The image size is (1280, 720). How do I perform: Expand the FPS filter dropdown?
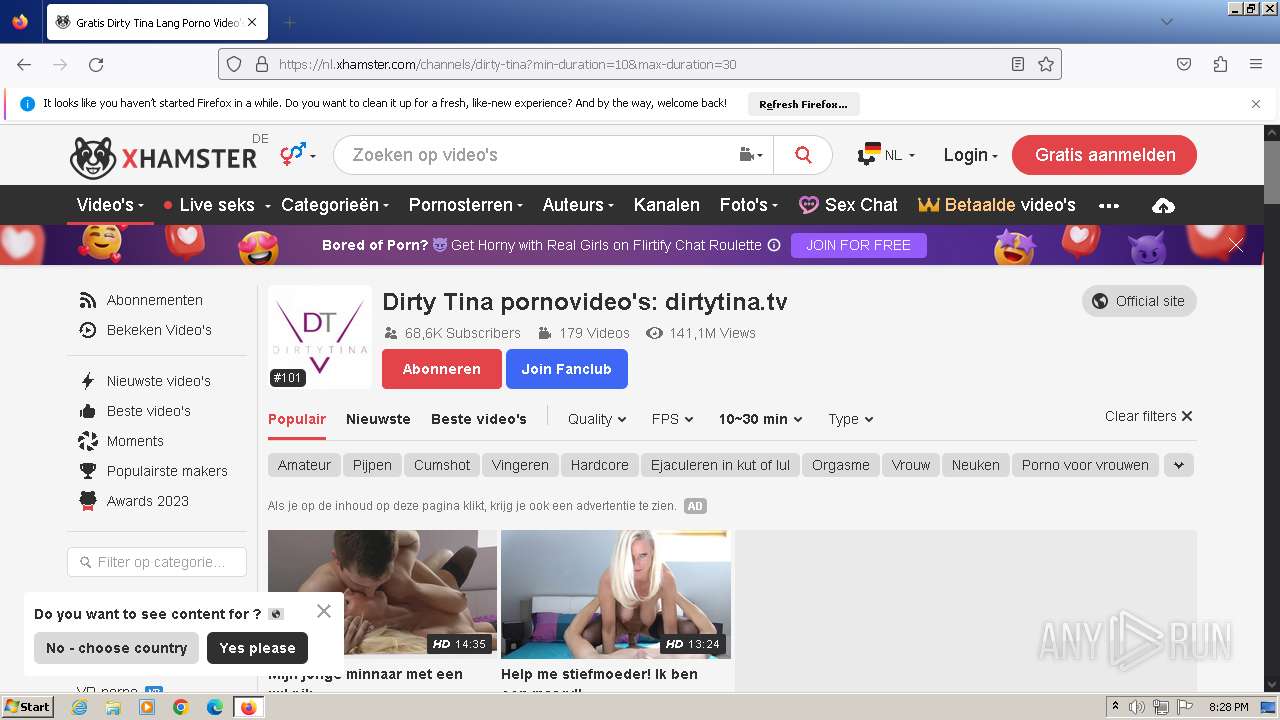[x=672, y=419]
